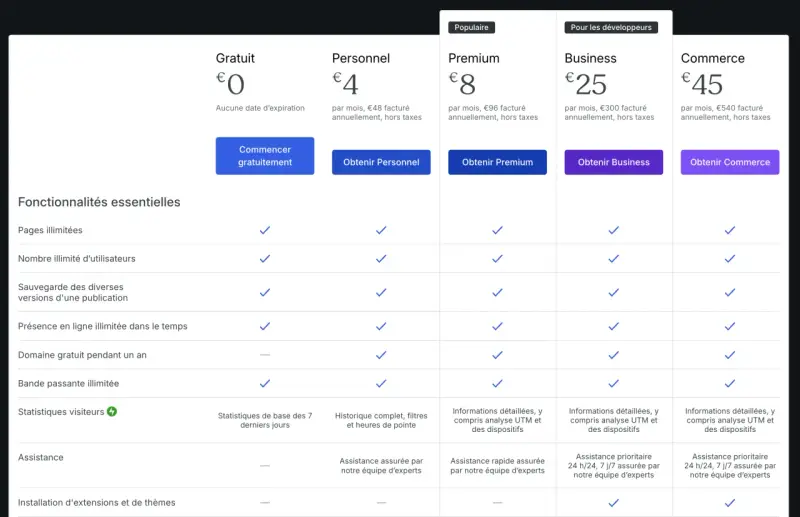The height and width of the screenshot is (517, 800).
Task: Click Historique complet, filtres et heures de pointe
Action: pyautogui.click(x=381, y=421)
